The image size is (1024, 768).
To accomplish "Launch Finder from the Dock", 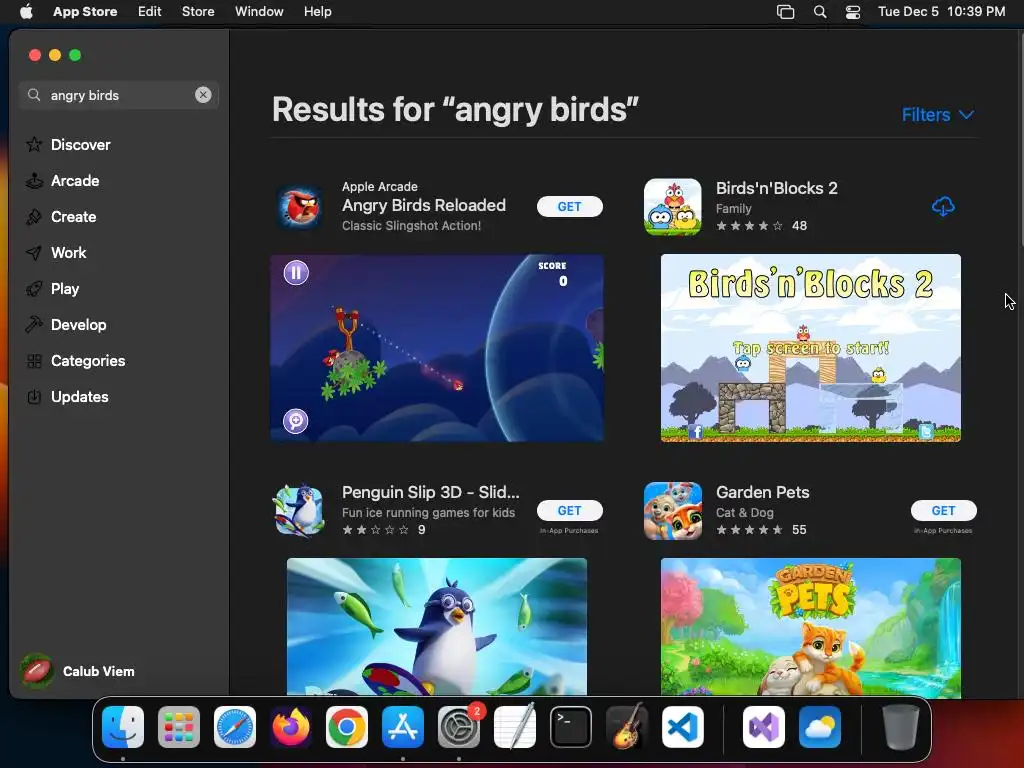I will tap(123, 727).
